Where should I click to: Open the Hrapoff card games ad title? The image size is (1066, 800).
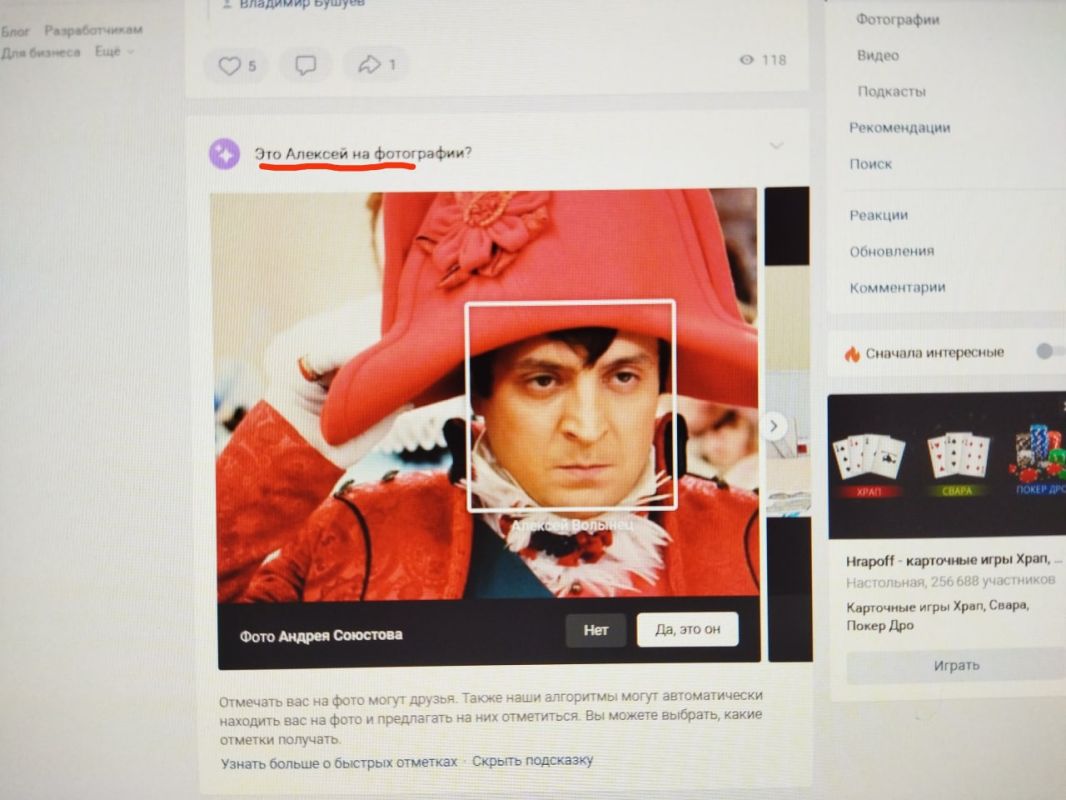click(953, 560)
